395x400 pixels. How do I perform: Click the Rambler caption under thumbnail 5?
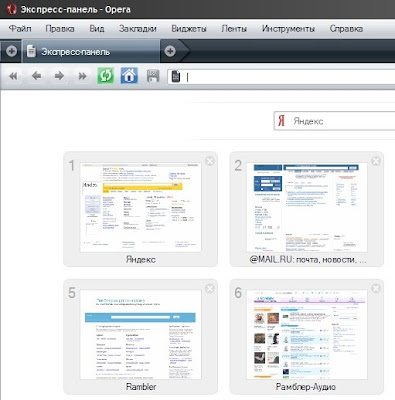tap(141, 387)
